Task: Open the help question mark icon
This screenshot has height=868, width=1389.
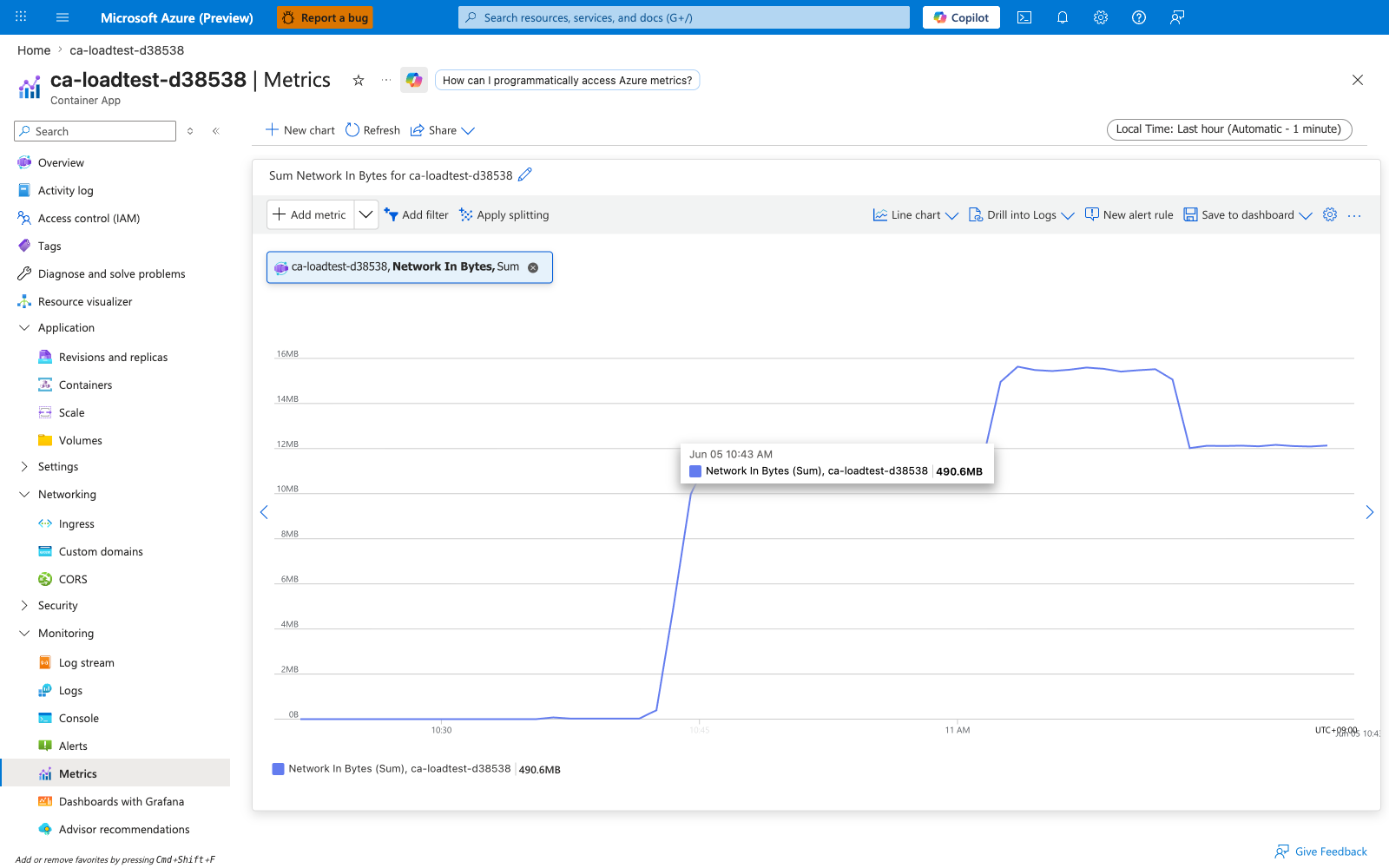Action: 1139,17
